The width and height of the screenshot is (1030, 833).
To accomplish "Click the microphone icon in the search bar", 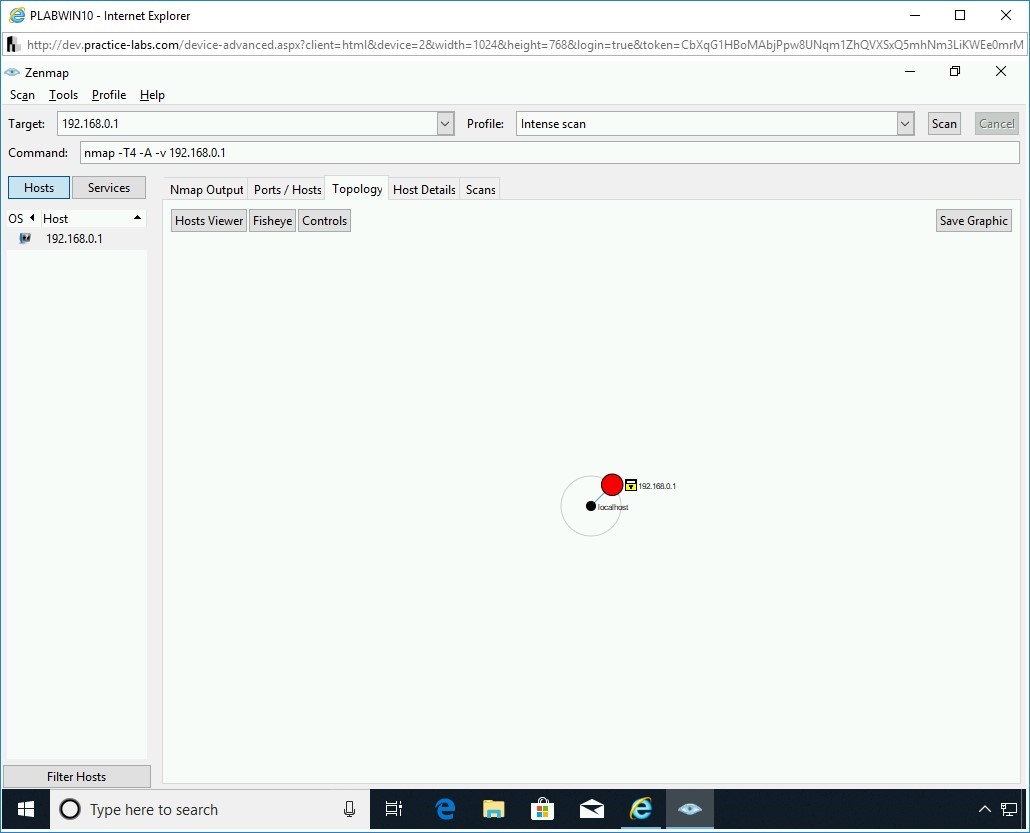I will 348,809.
